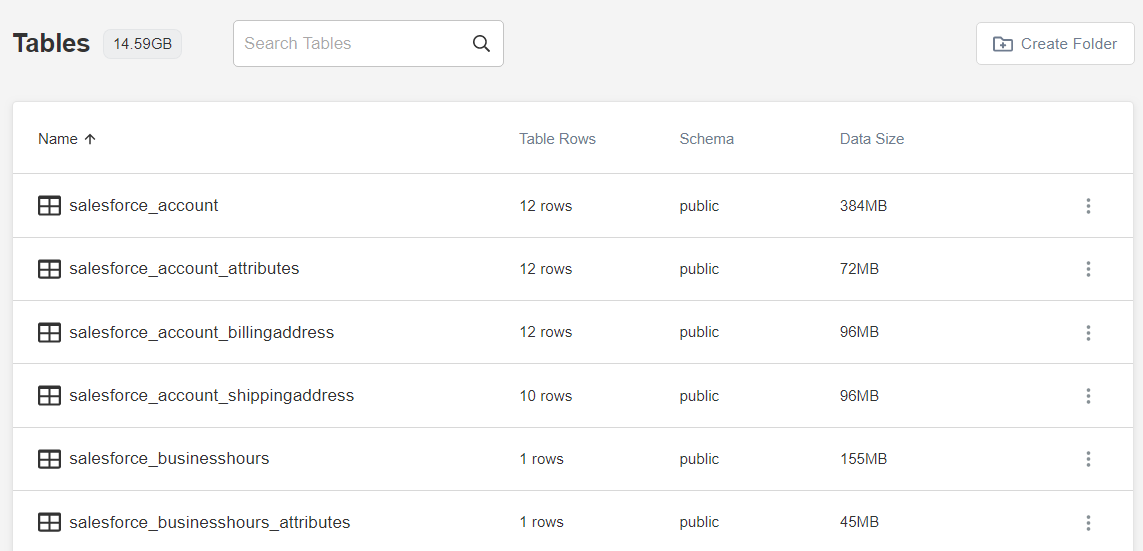Sort by the Name column header
This screenshot has height=551, width=1143.
[58, 139]
